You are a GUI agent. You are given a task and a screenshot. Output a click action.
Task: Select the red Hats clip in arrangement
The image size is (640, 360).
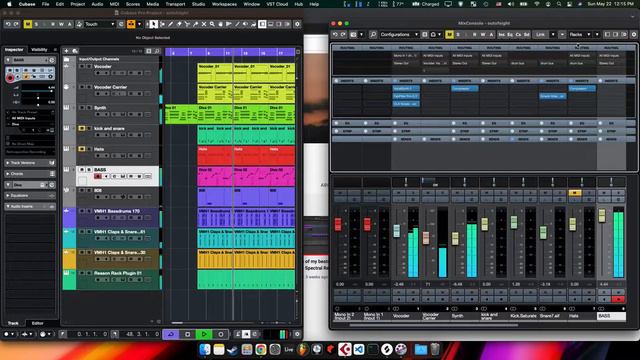click(246, 156)
